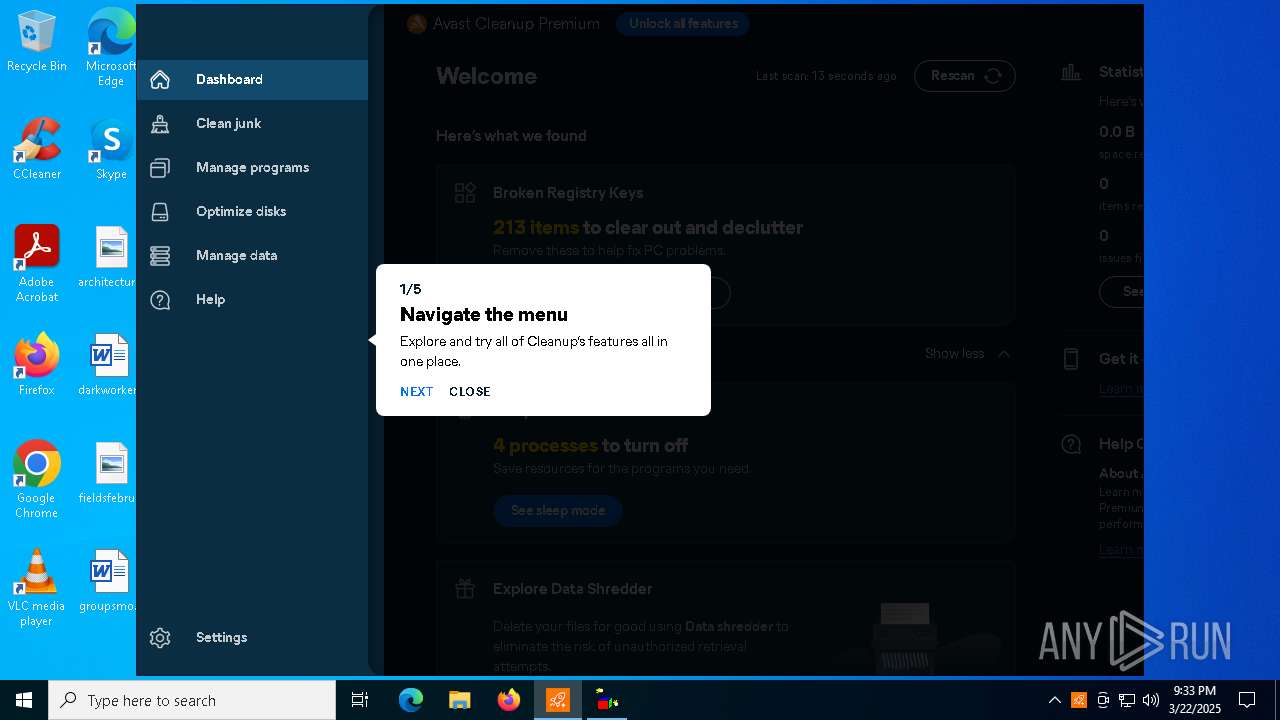Click the mobile phone icon beside Get it

(1071, 359)
